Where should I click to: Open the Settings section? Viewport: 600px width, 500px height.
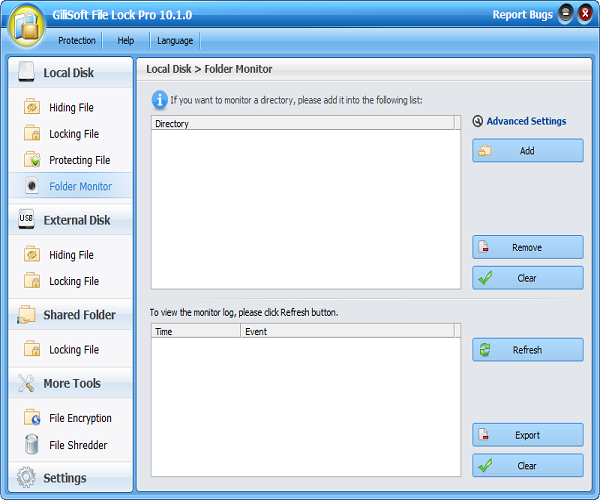(70, 477)
